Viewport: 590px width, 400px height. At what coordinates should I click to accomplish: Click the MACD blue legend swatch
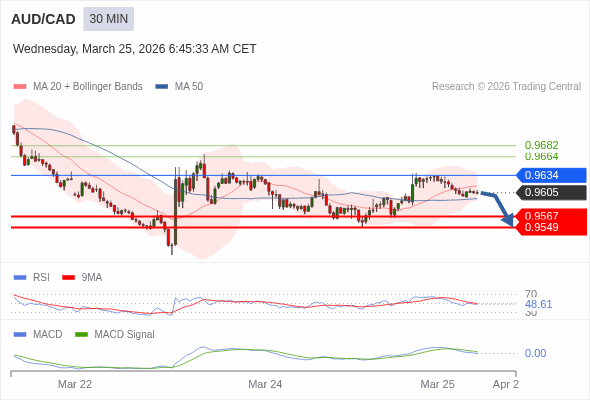pyautogui.click(x=20, y=334)
